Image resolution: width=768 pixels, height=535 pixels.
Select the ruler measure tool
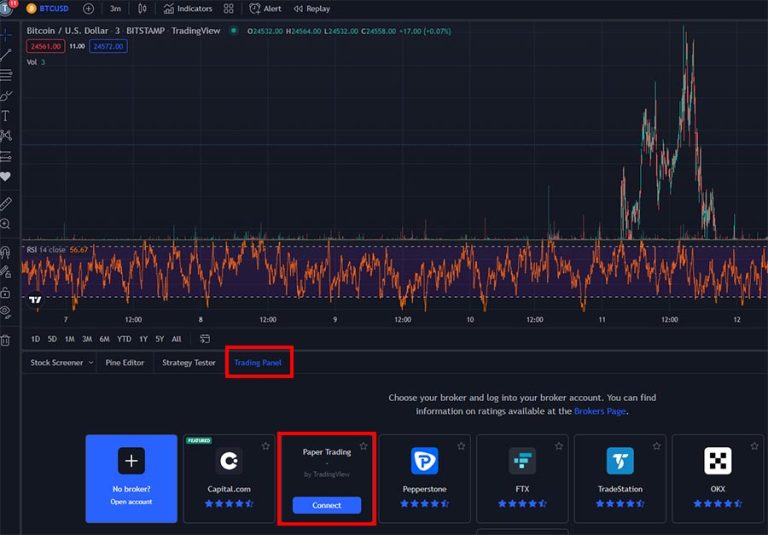coord(6,203)
